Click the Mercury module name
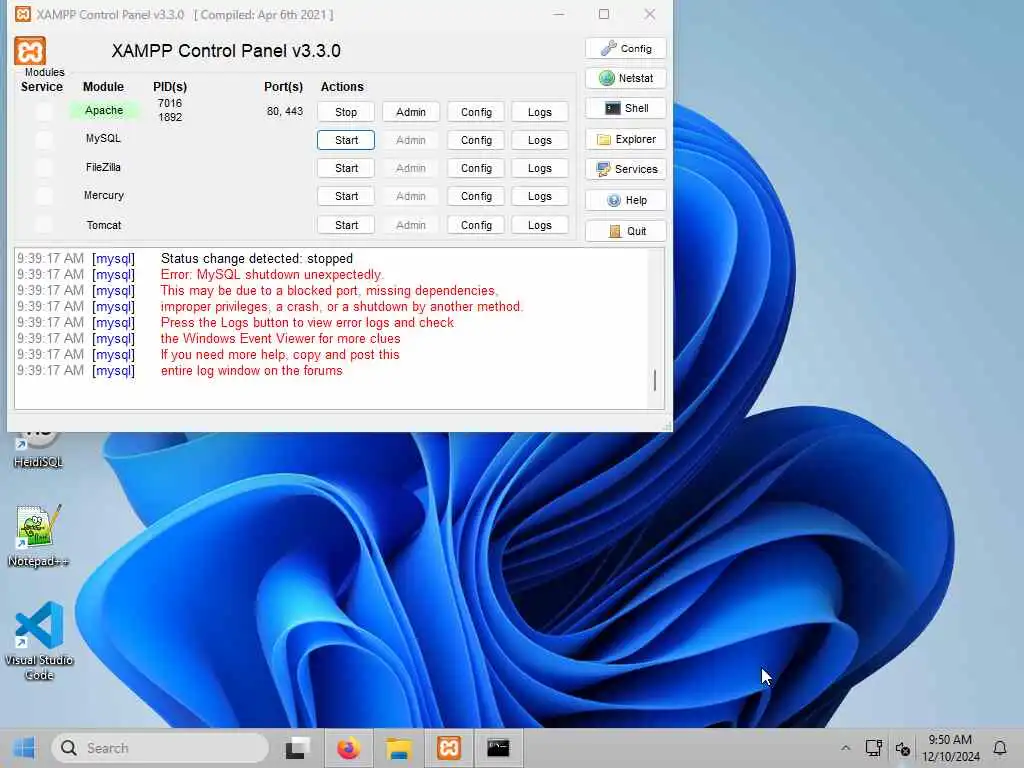 (x=104, y=195)
